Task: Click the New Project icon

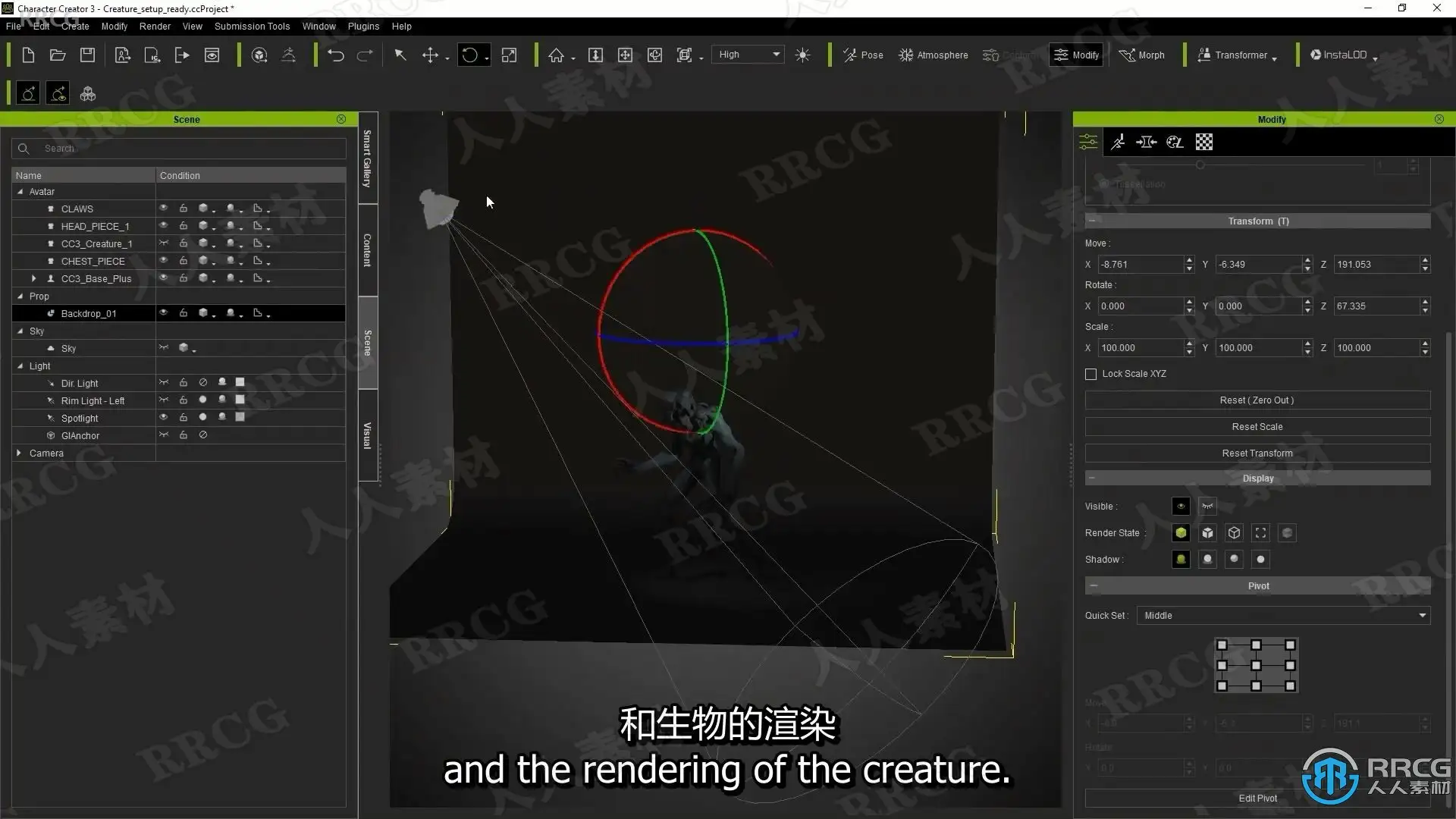Action: [28, 55]
